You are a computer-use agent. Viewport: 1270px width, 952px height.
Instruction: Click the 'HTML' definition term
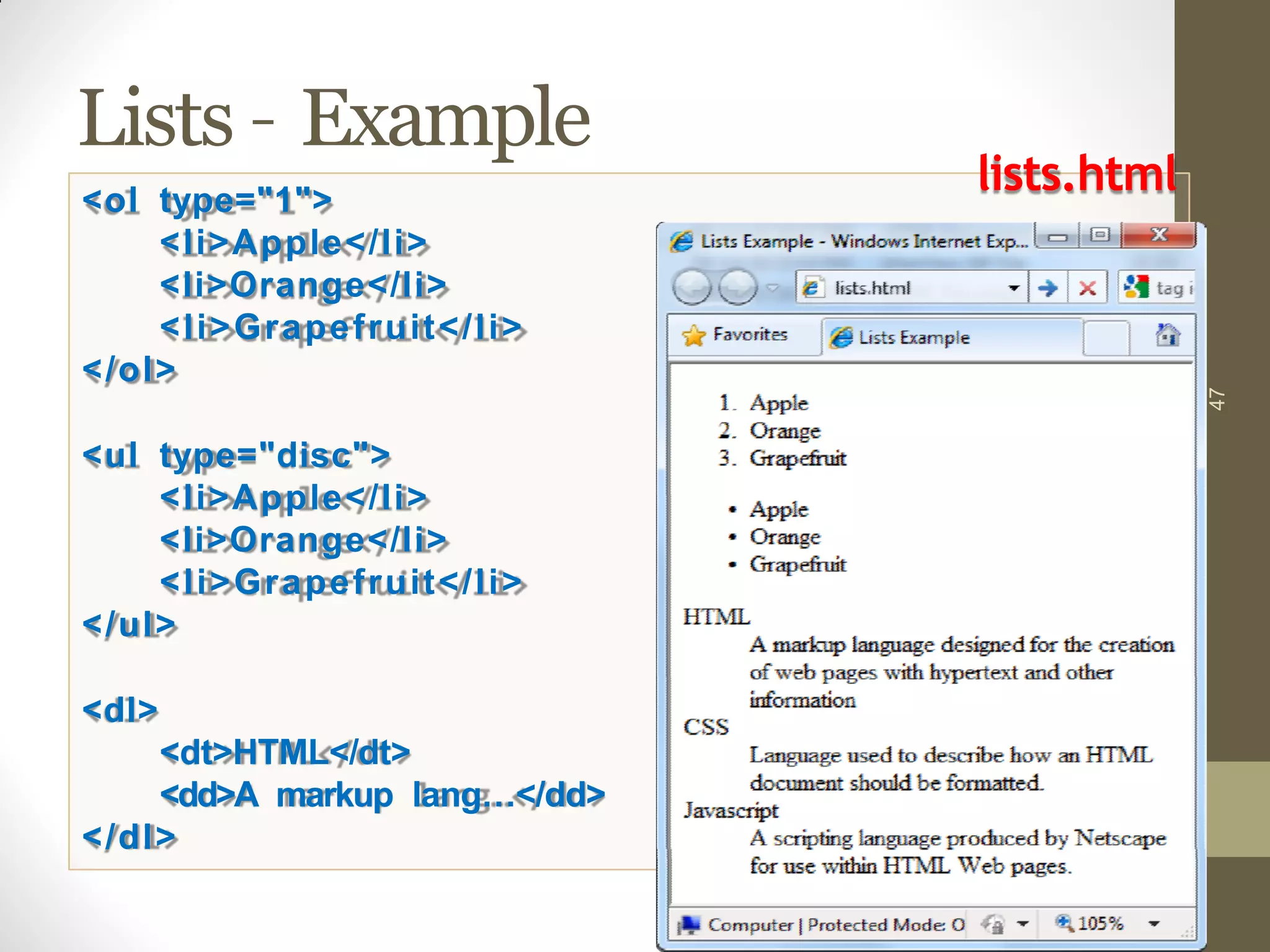pyautogui.click(x=716, y=617)
